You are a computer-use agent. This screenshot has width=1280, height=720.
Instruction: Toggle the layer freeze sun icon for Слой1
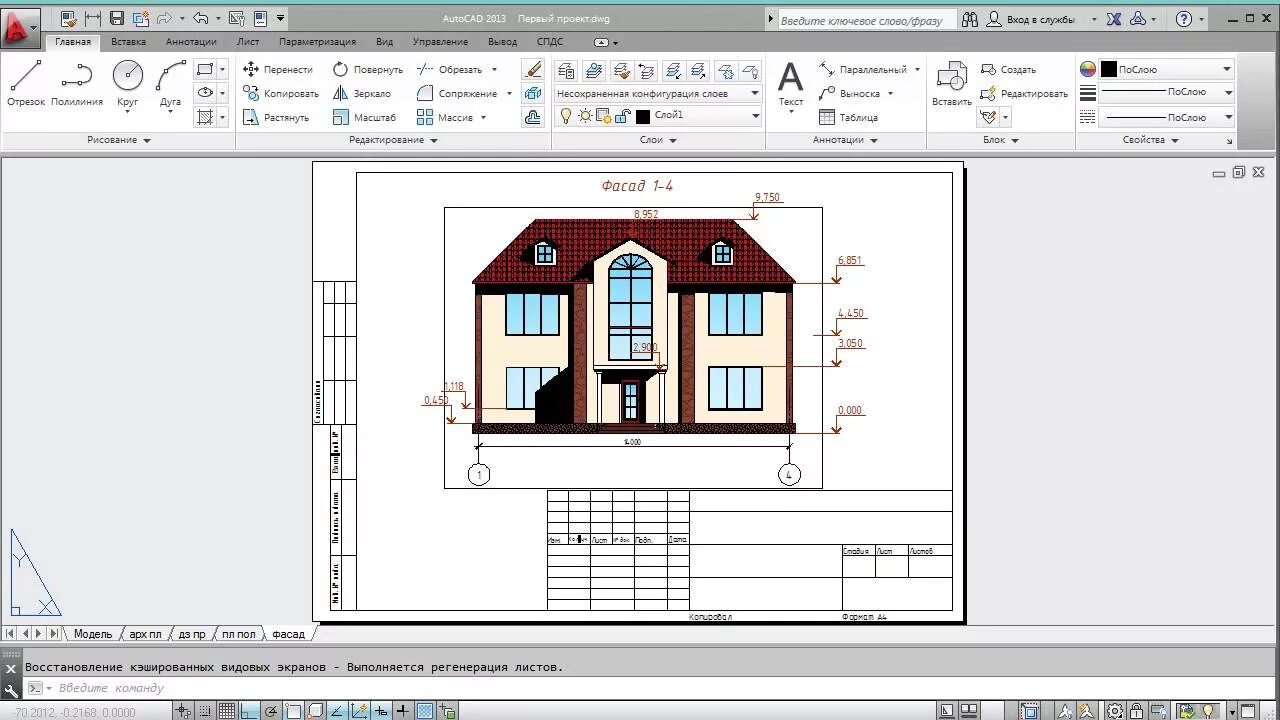(x=585, y=116)
